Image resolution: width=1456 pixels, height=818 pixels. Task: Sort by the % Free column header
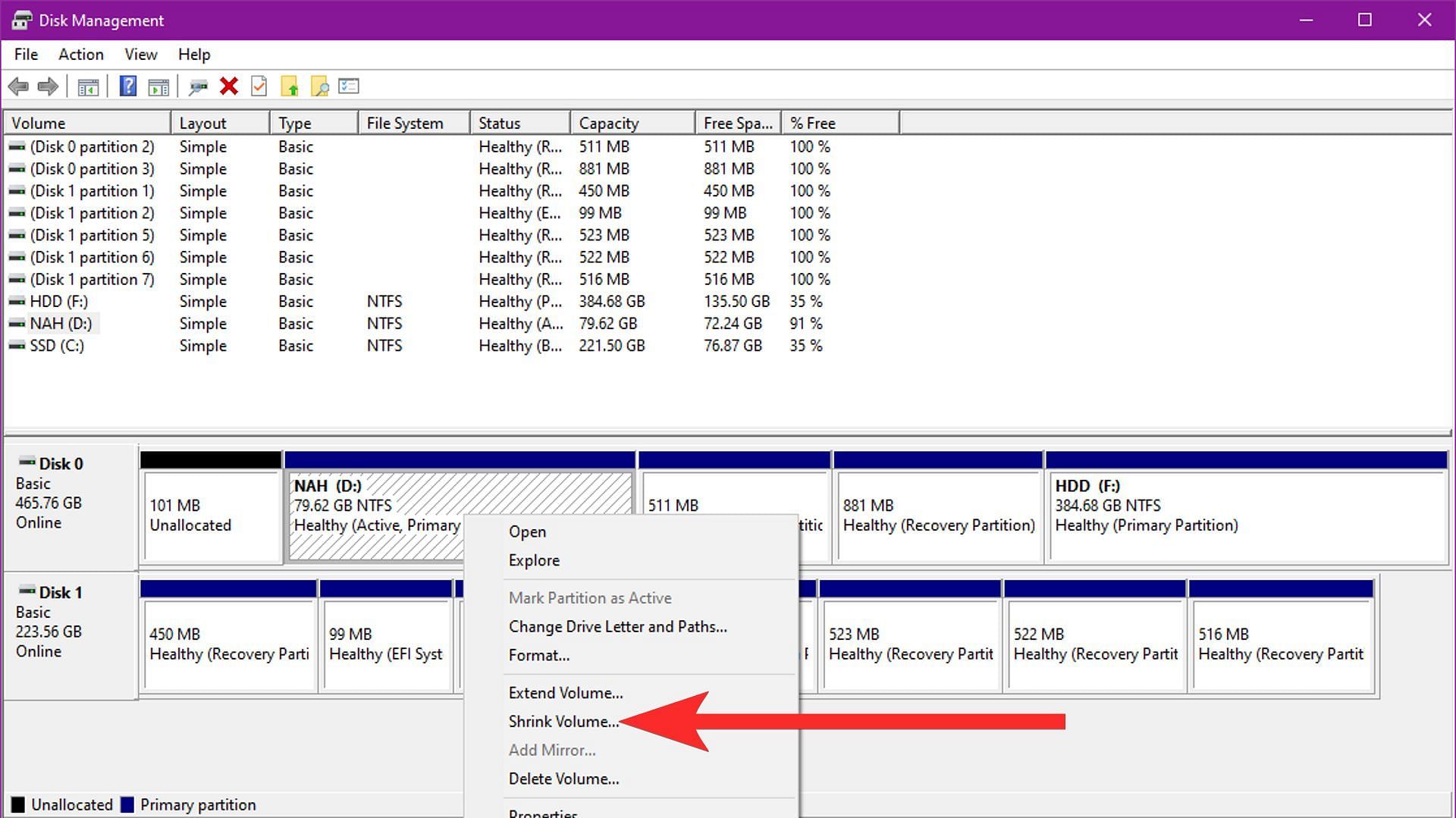840,123
